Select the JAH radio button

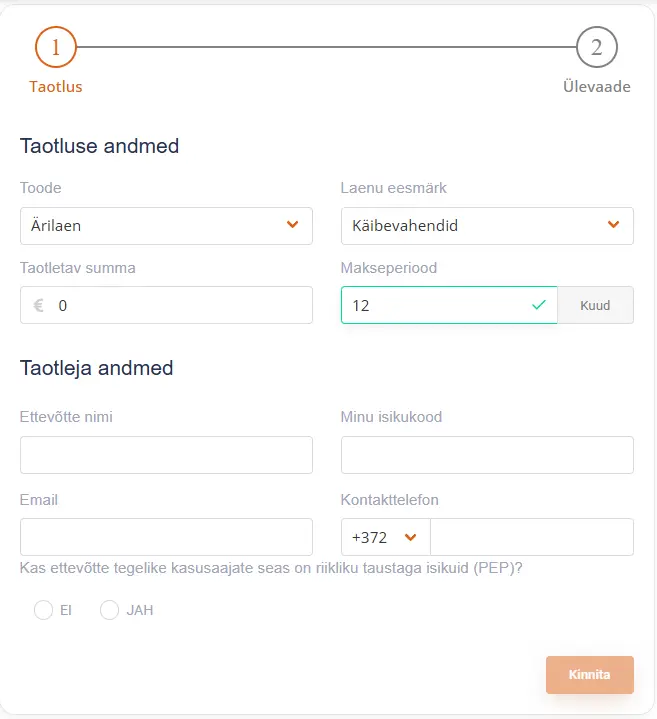coord(109,610)
